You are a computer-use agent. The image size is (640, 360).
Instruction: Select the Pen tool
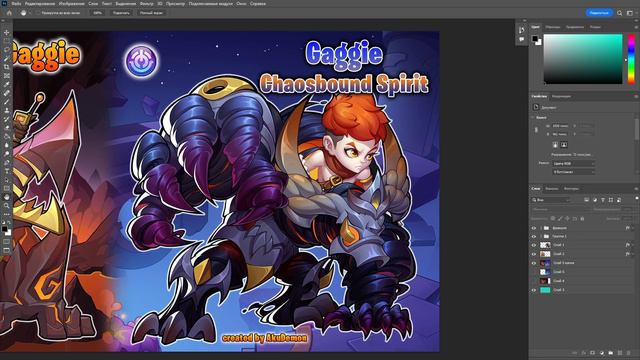tap(7, 163)
